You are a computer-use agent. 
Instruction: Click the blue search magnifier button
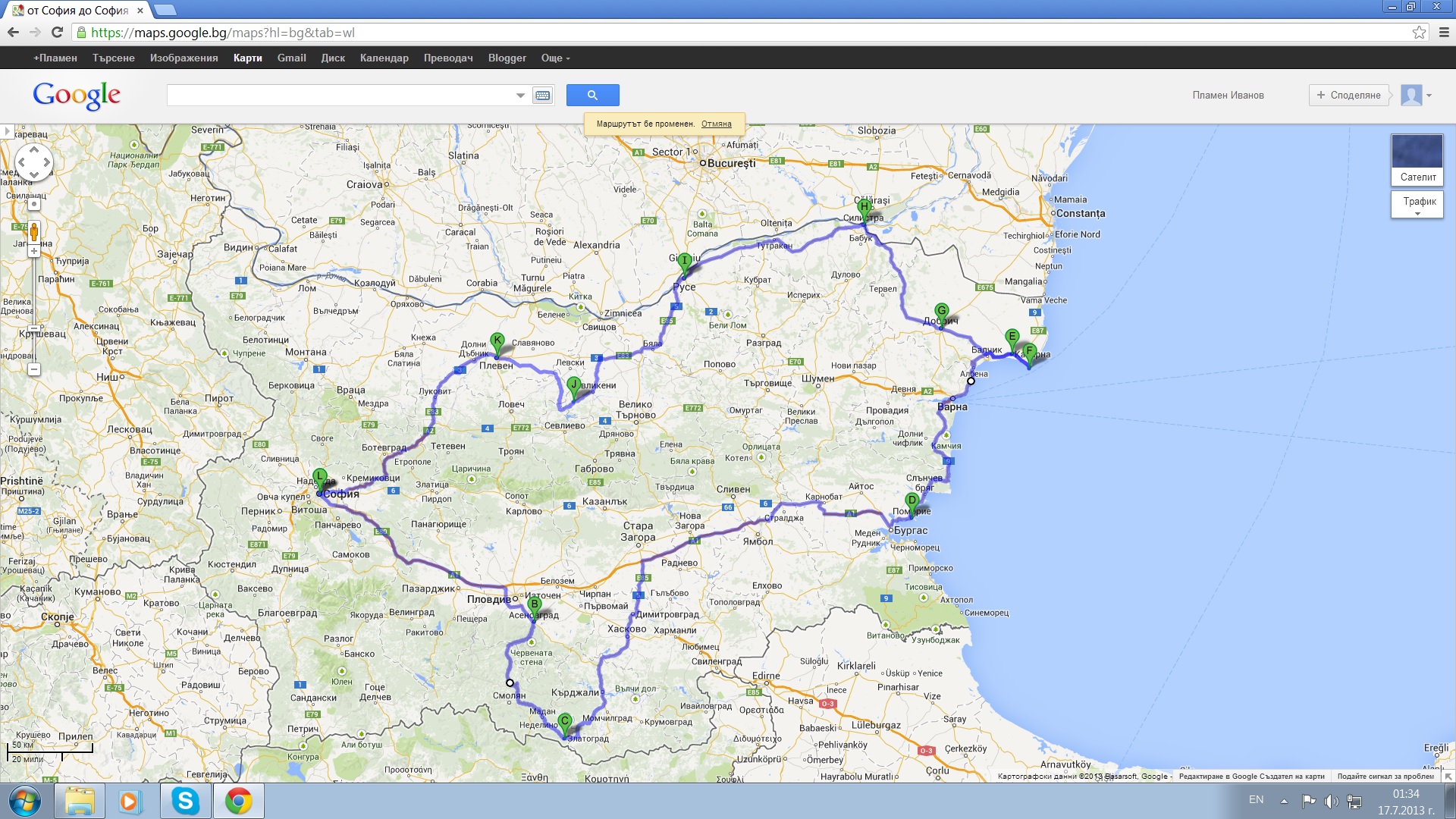(x=592, y=95)
